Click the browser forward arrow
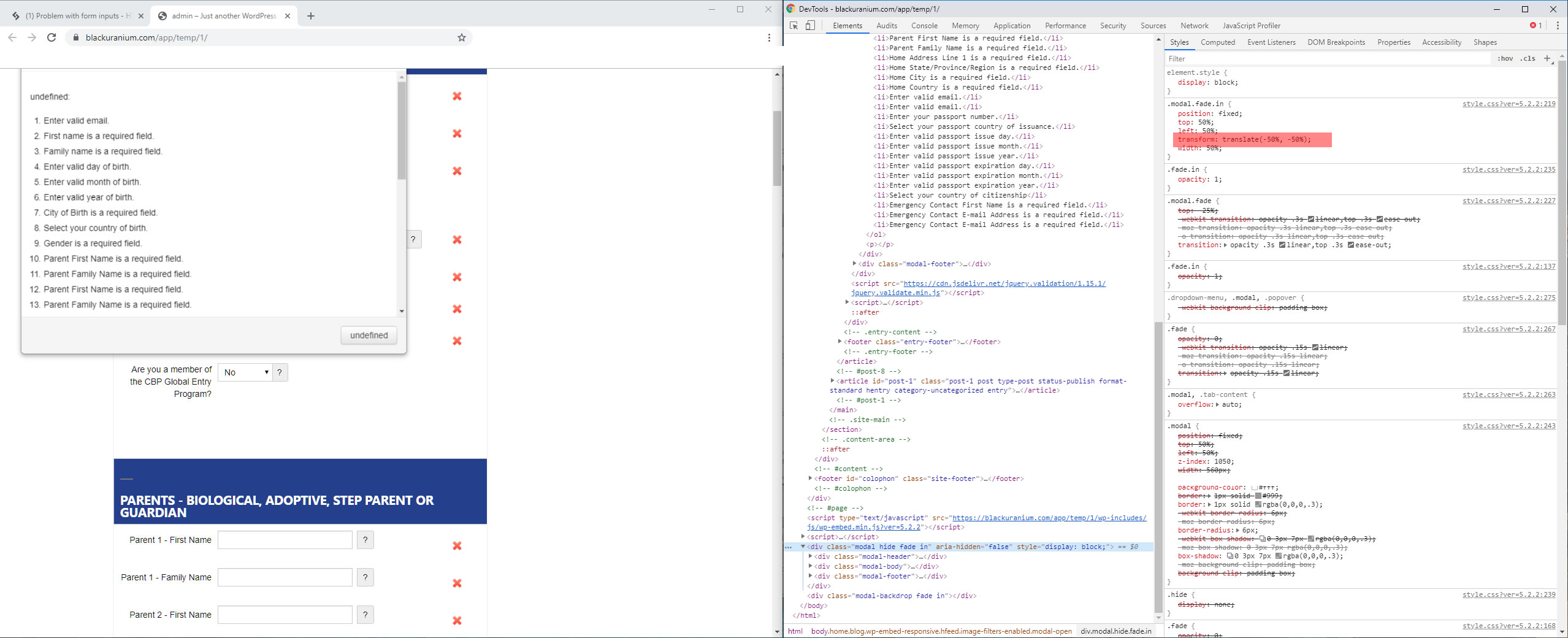The height and width of the screenshot is (638, 1568). point(32,37)
